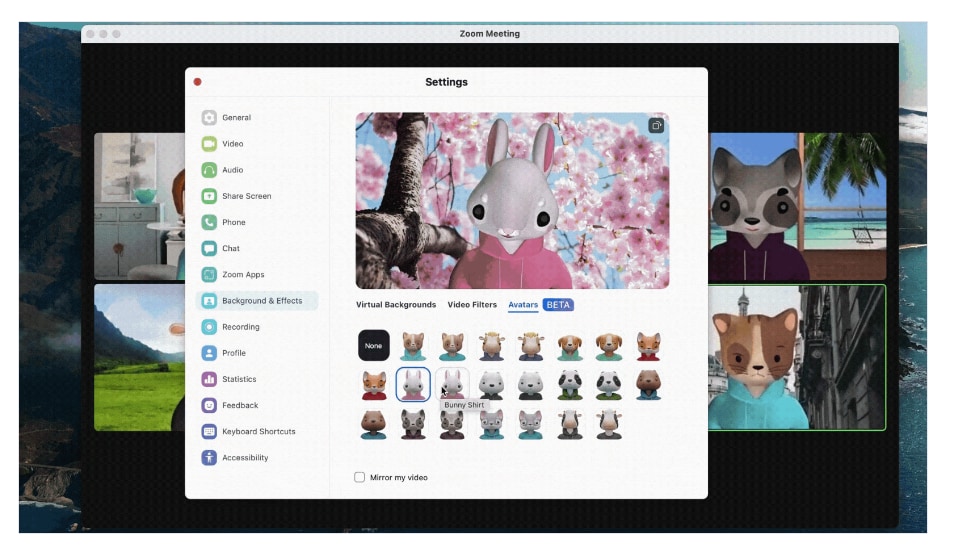
Task: Switch to Video Filters tab
Action: point(472,304)
